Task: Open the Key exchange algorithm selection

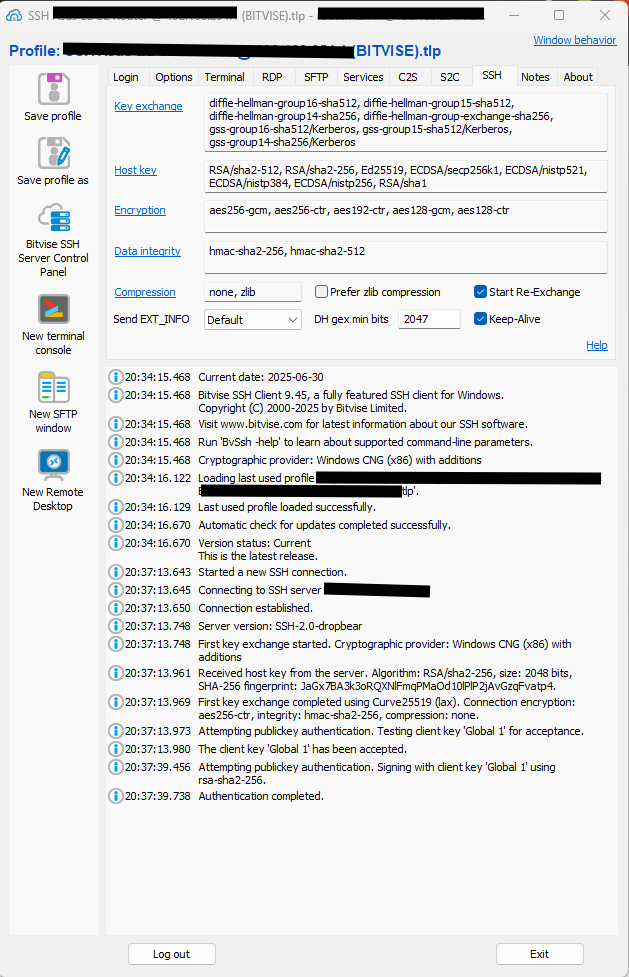Action: (148, 106)
